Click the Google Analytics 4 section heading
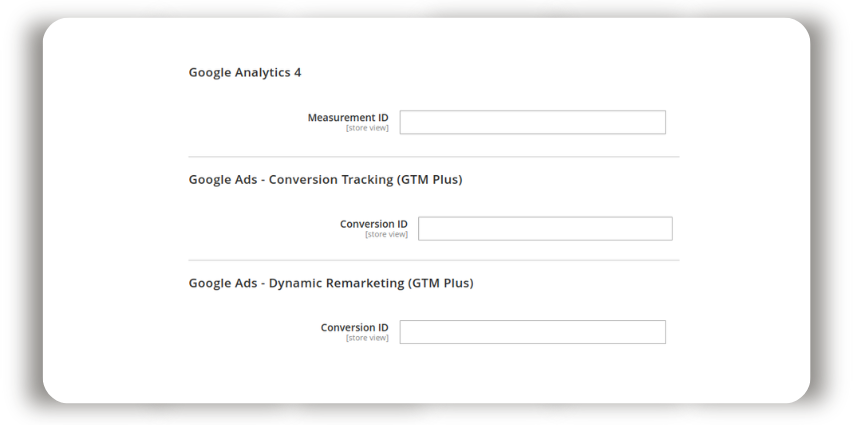853x425 pixels. click(x=245, y=72)
